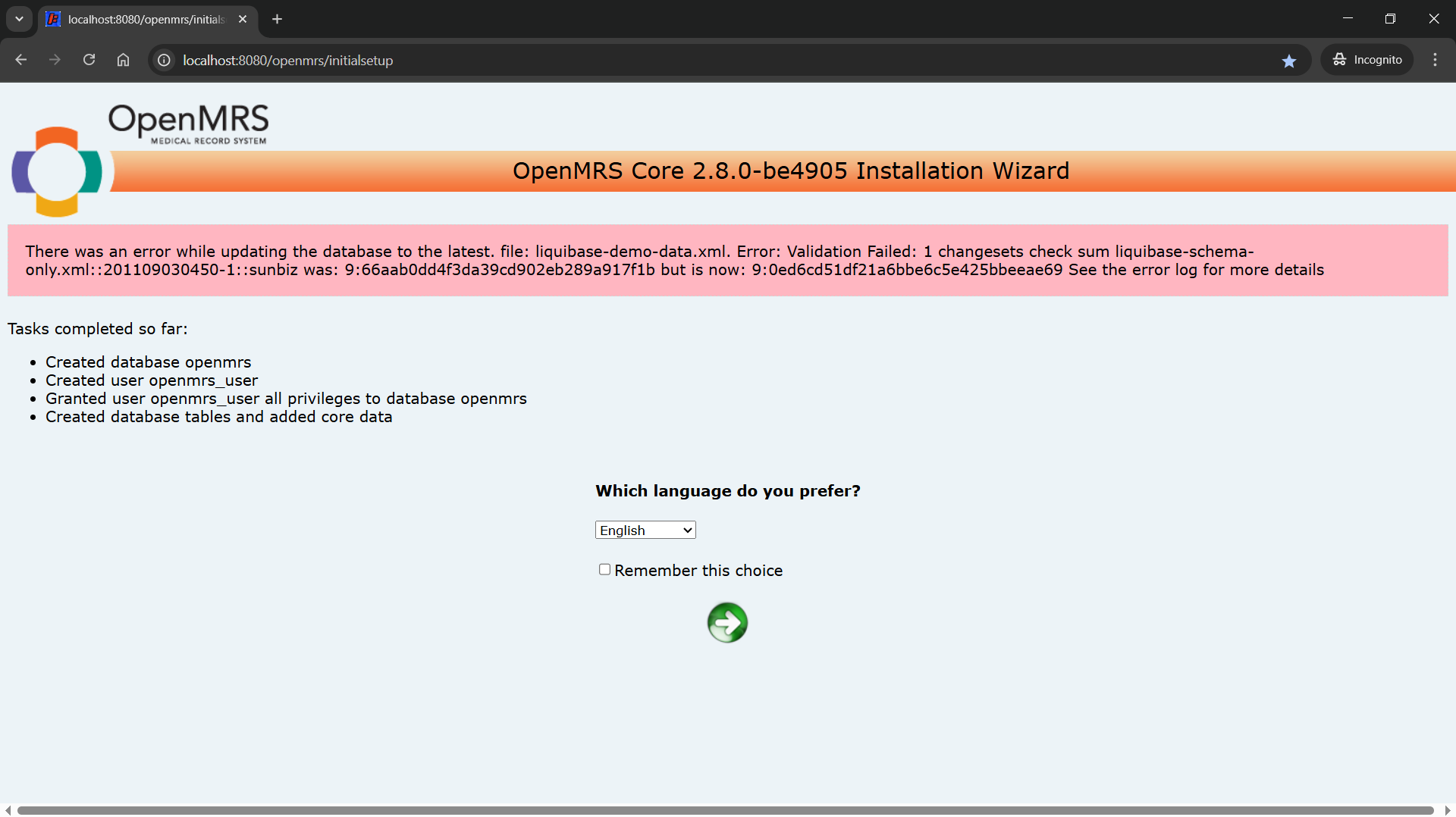
Task: Click the horizontal scrollbar at bottom
Action: point(725,810)
